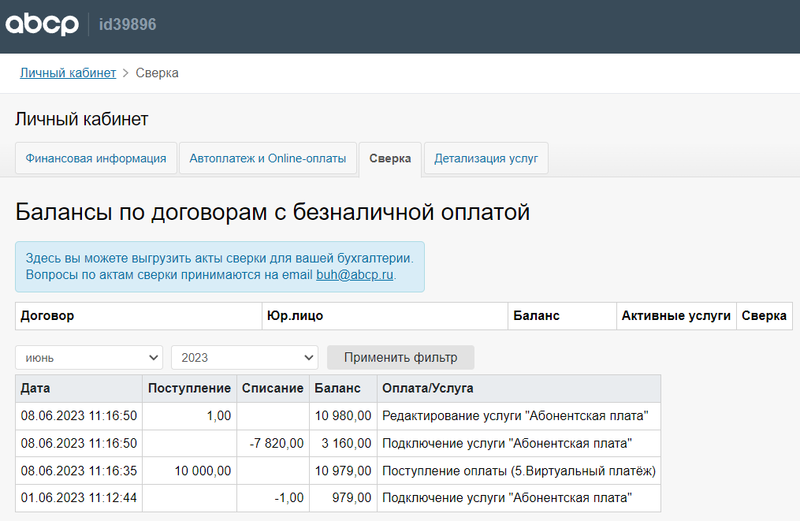Expand the year dropdown showing 2023
This screenshot has height=521, width=800.
(244, 357)
